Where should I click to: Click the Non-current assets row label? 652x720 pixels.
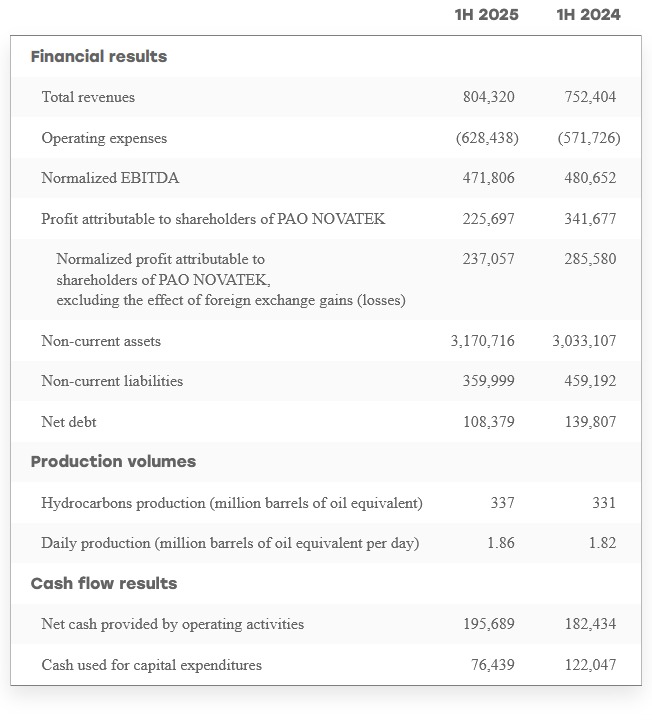pos(101,341)
